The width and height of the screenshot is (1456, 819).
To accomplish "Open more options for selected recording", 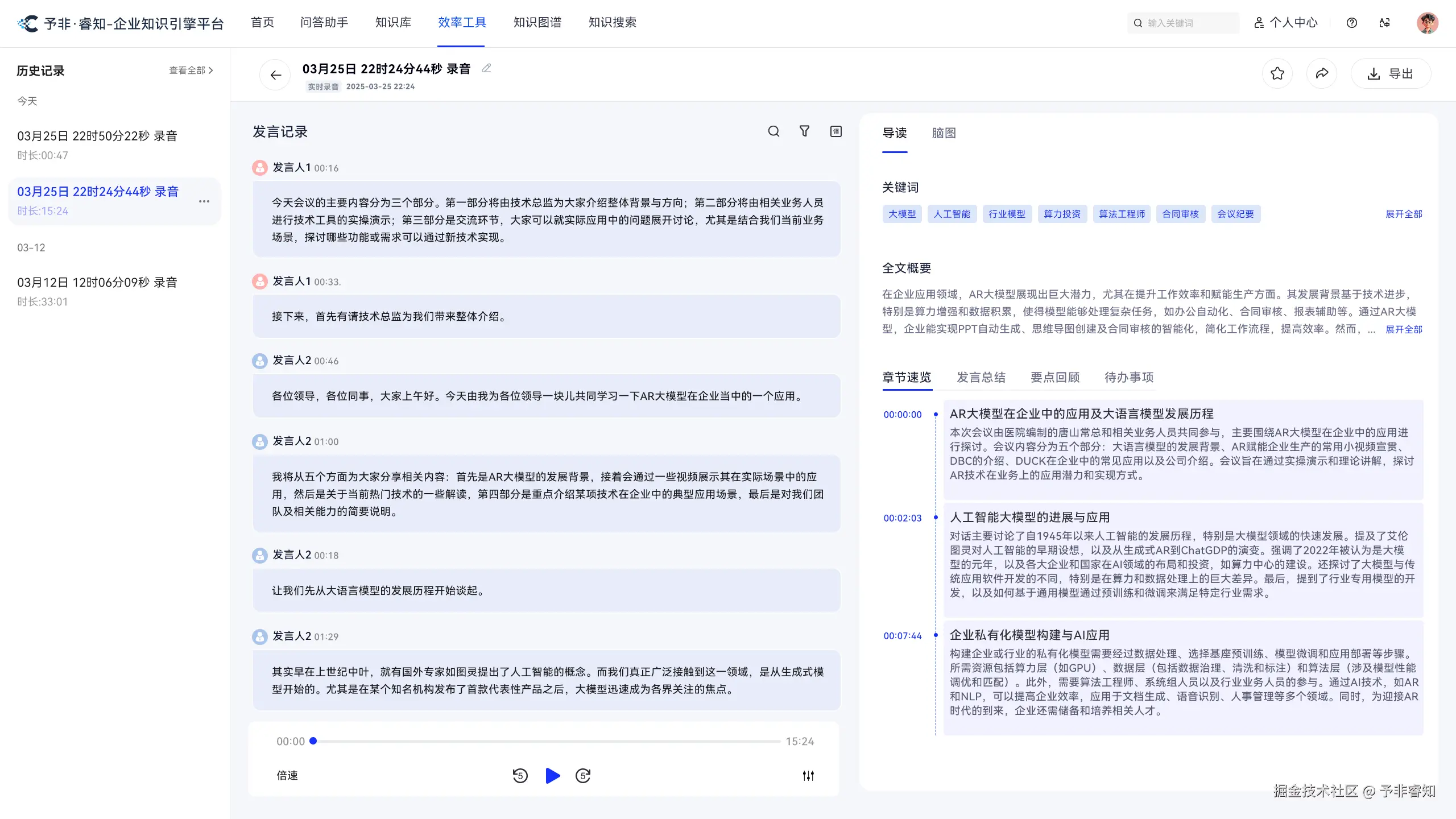I will click(x=204, y=201).
